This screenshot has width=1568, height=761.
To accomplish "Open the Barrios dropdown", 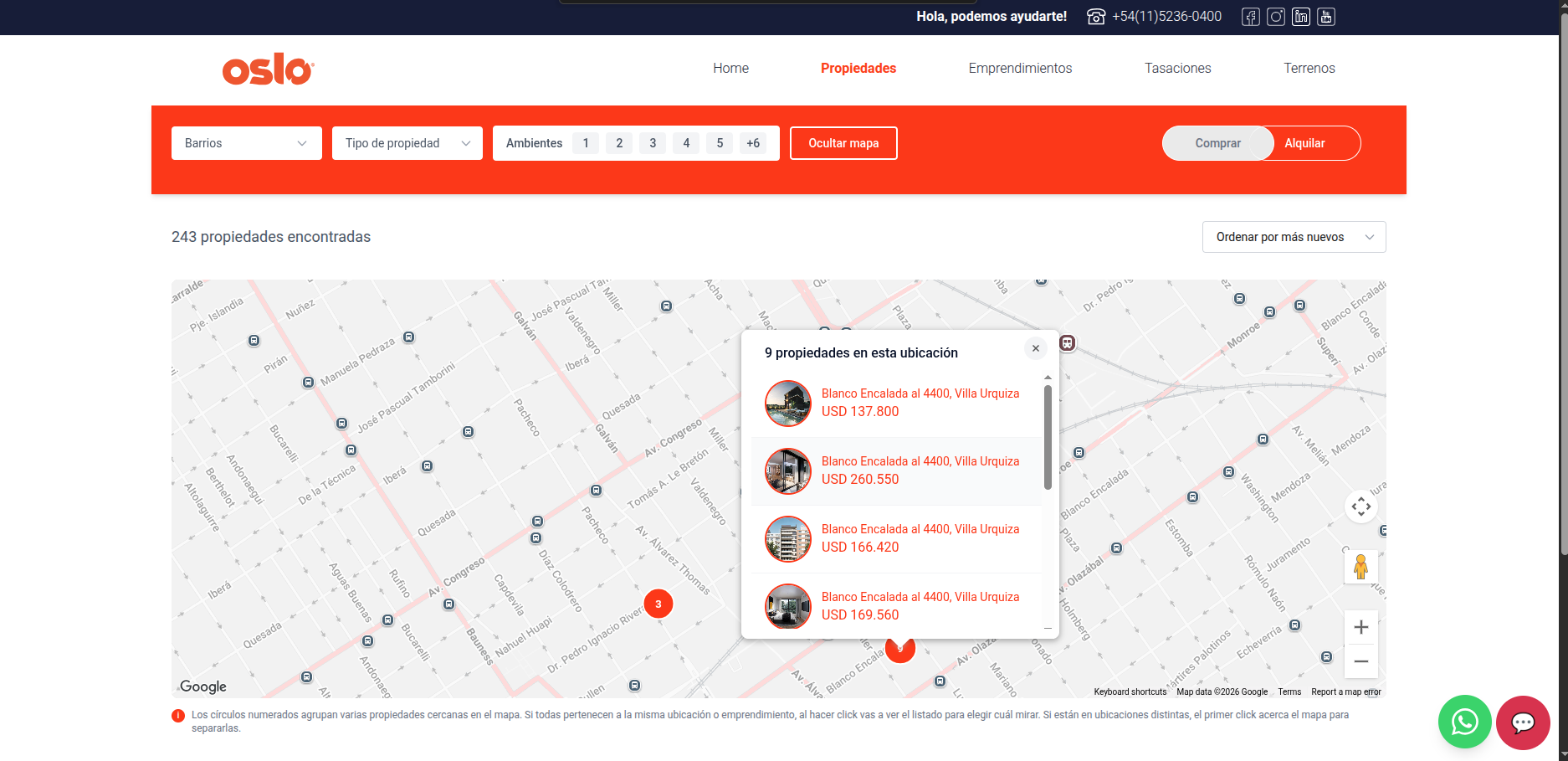I will [247, 143].
